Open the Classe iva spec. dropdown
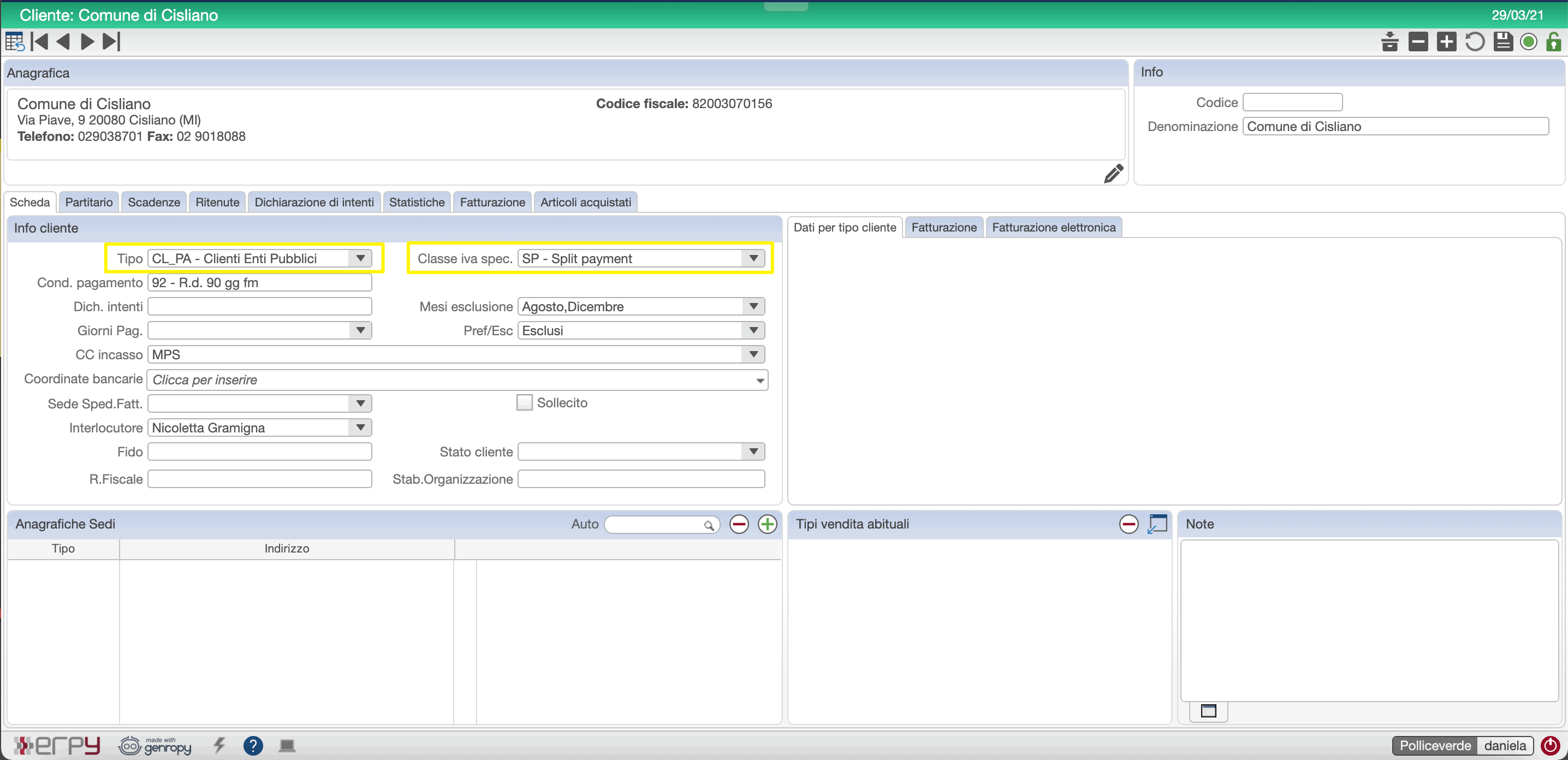This screenshot has width=1568, height=760. (753, 259)
